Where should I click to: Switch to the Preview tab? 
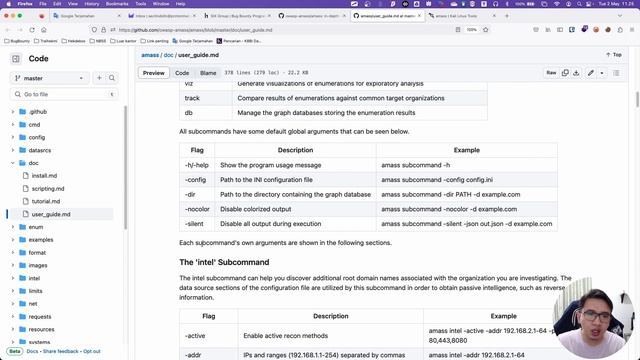[x=153, y=73]
